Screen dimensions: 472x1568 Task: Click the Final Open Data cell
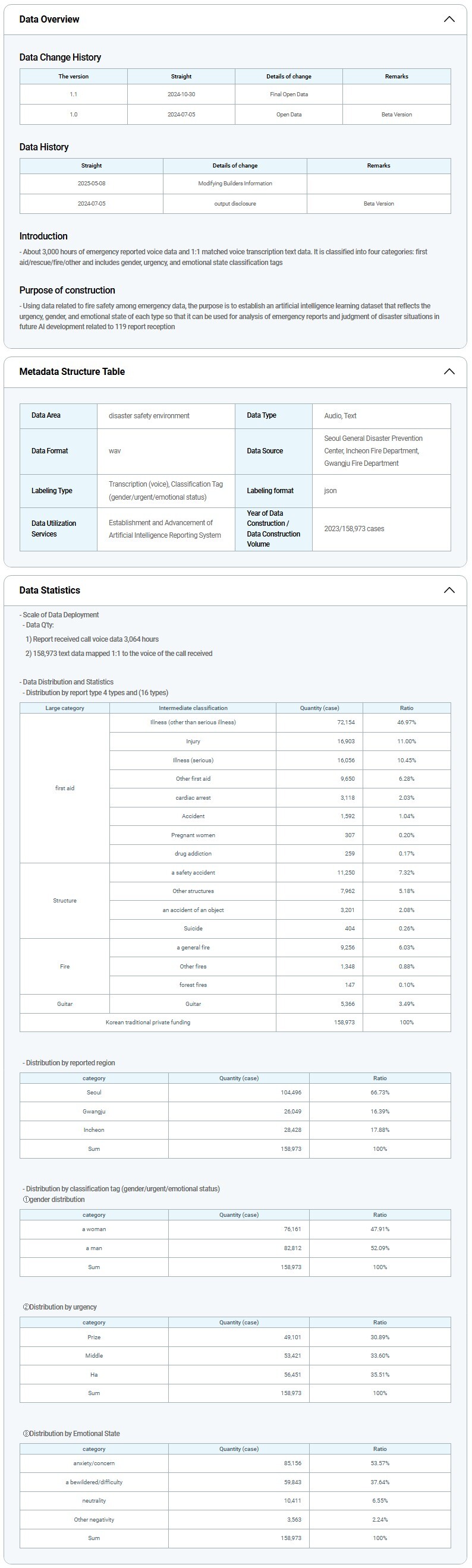pos(289,94)
